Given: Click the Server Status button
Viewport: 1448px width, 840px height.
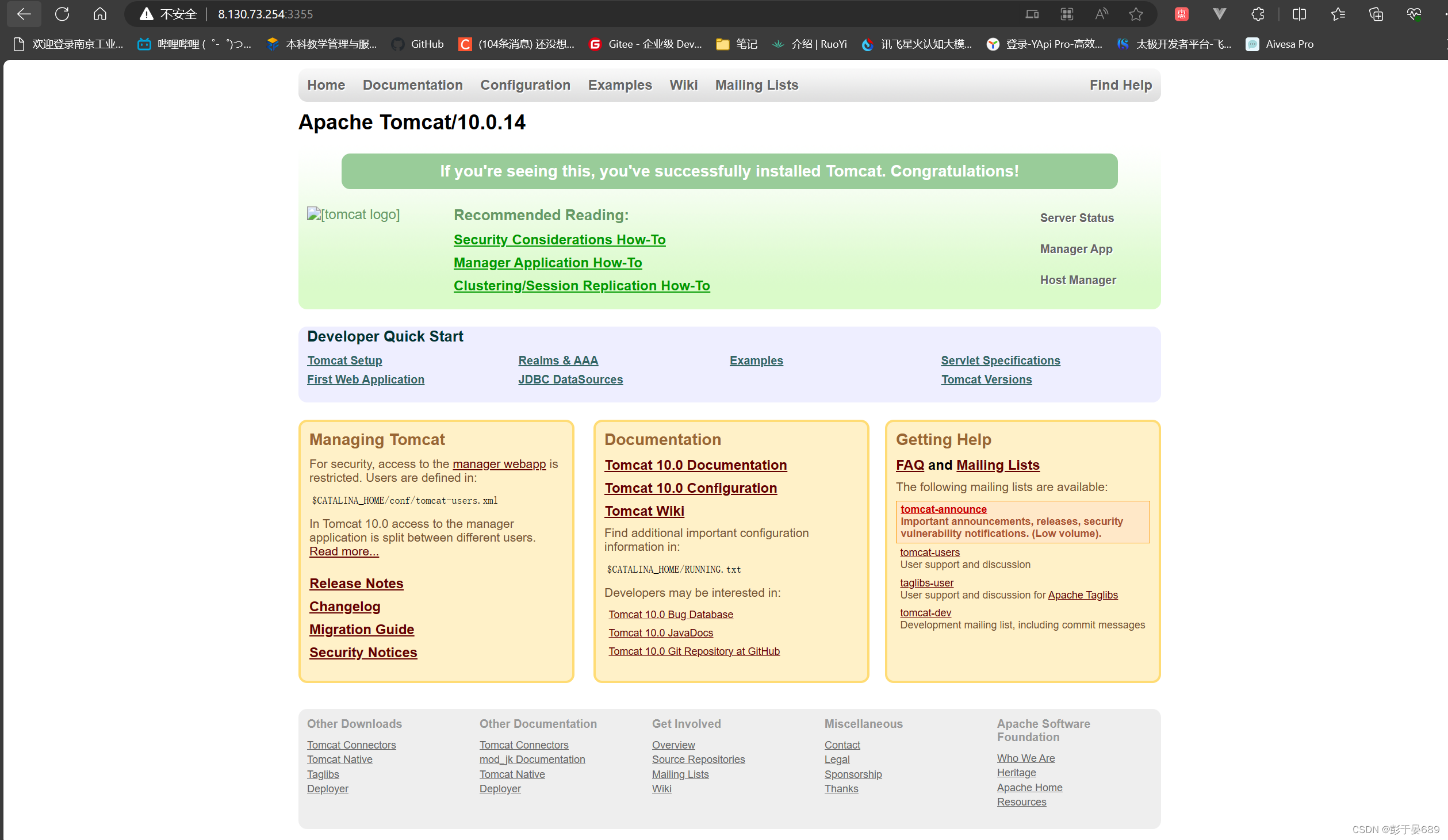Looking at the screenshot, I should [1077, 218].
